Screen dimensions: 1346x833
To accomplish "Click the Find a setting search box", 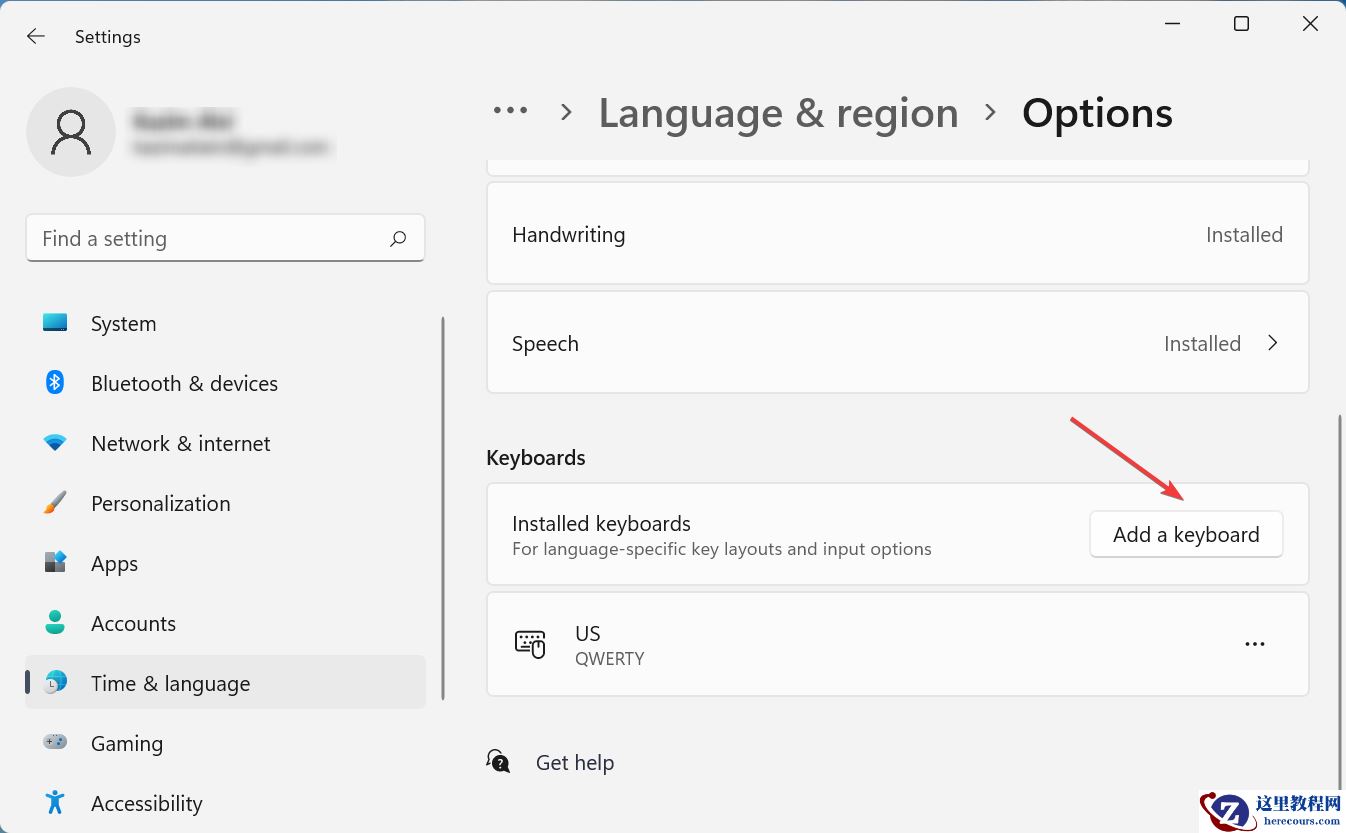I will tap(210, 239).
